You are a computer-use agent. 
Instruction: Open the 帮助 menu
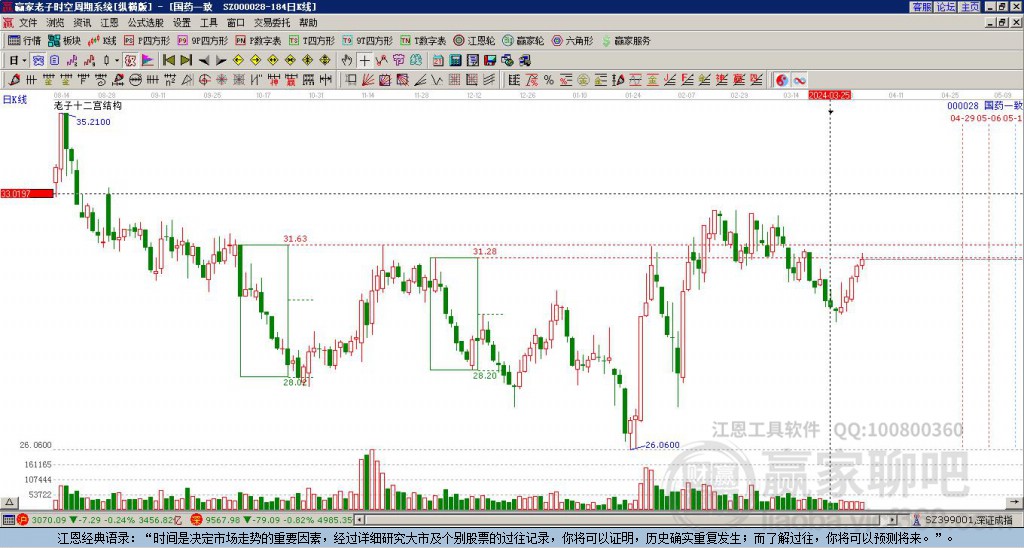[x=308, y=23]
